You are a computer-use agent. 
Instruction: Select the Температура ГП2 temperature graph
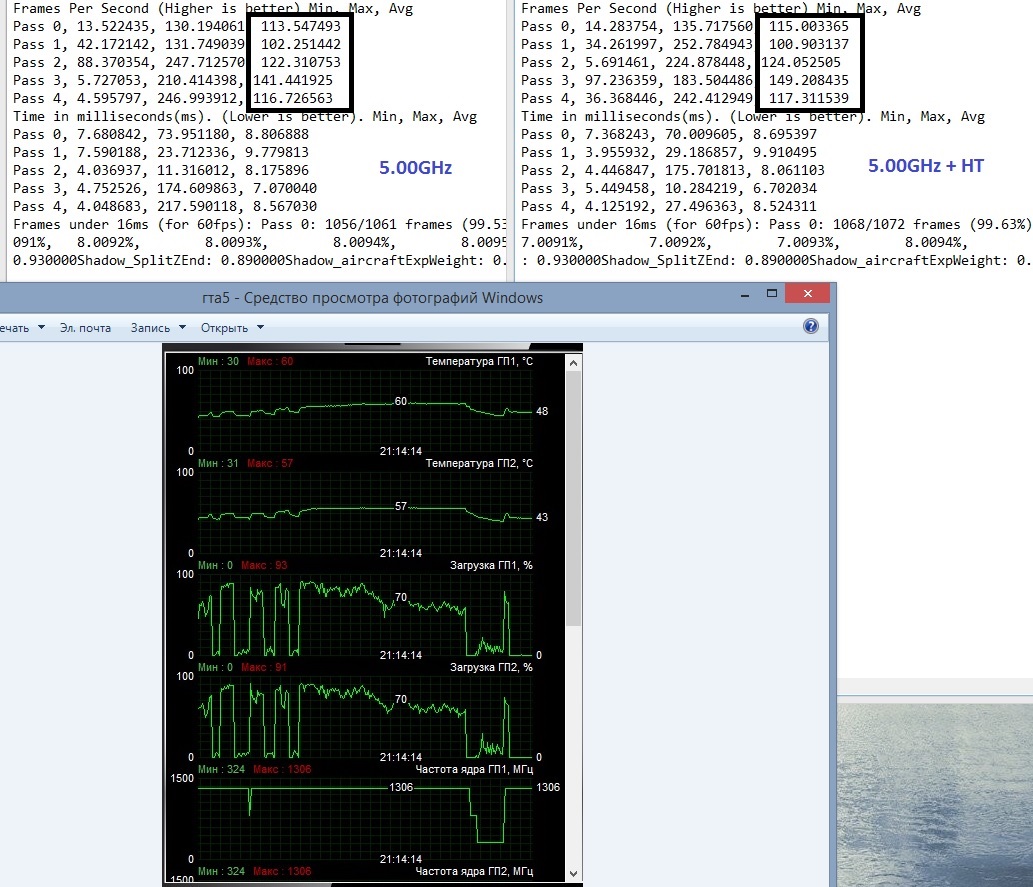tap(365, 512)
